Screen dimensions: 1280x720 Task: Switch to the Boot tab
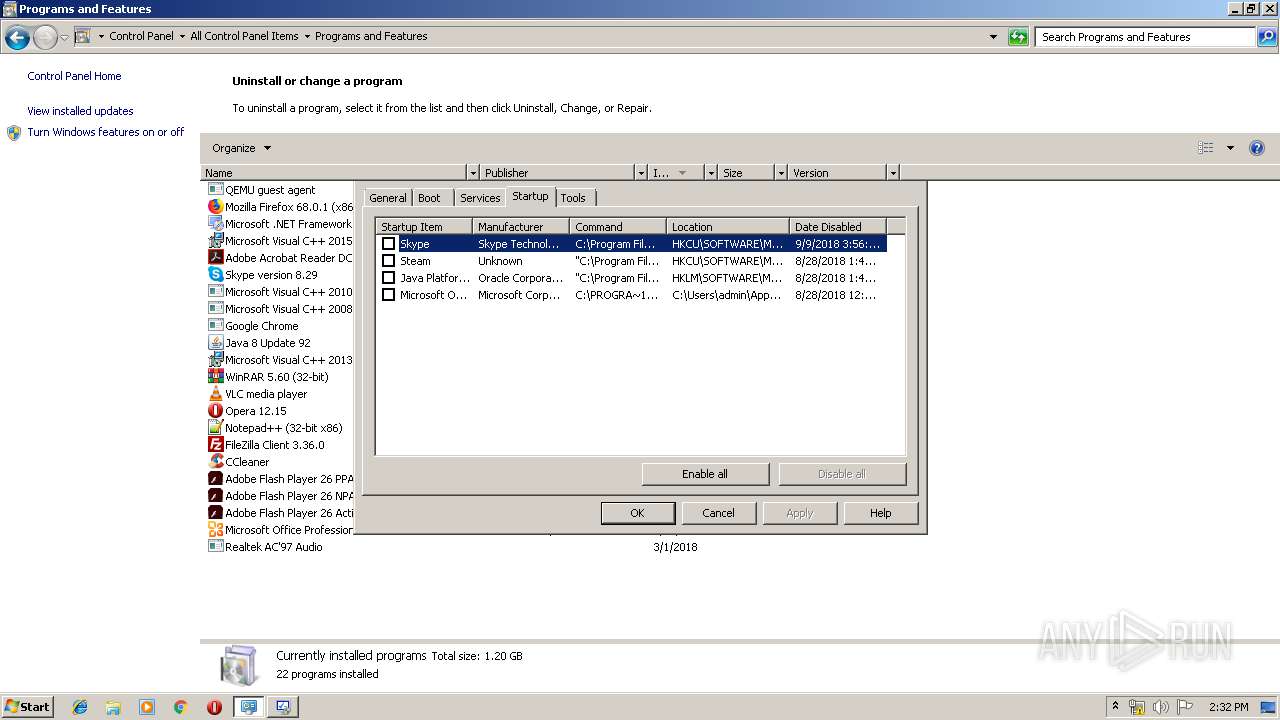(429, 198)
